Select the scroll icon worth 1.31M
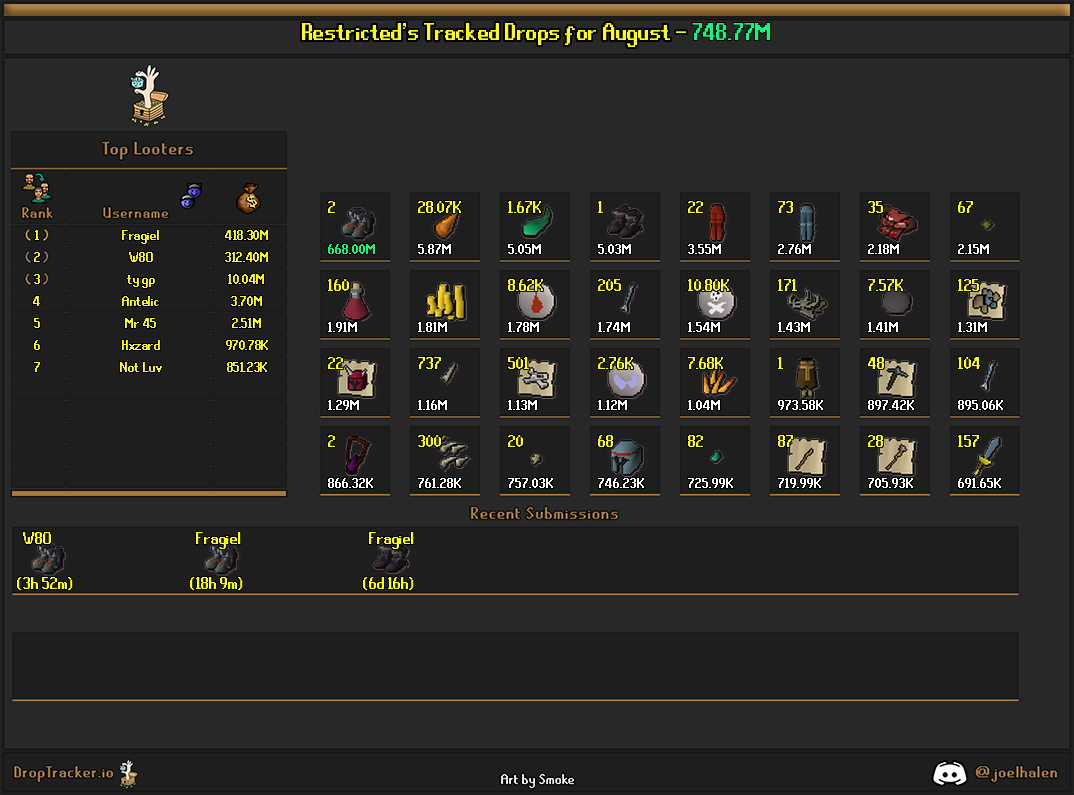Viewport: 1074px width, 795px height. pos(986,301)
